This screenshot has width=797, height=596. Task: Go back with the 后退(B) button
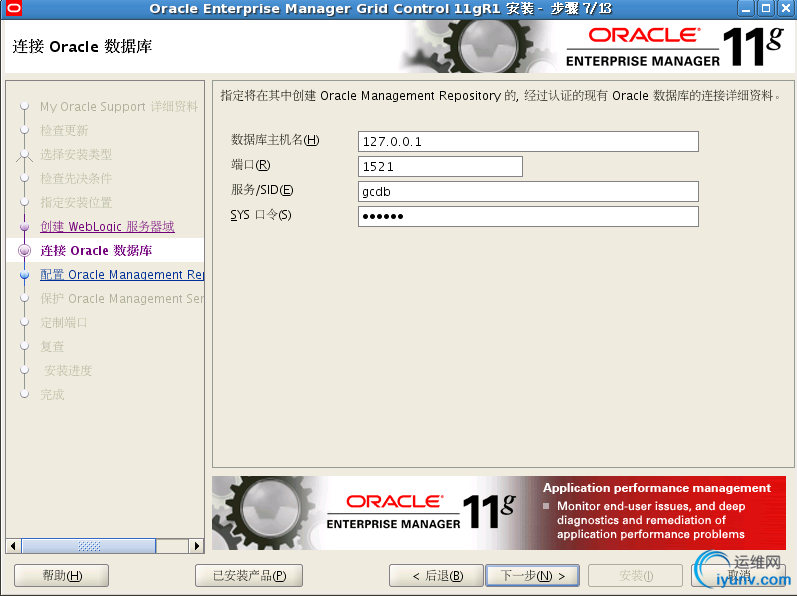click(x=436, y=576)
